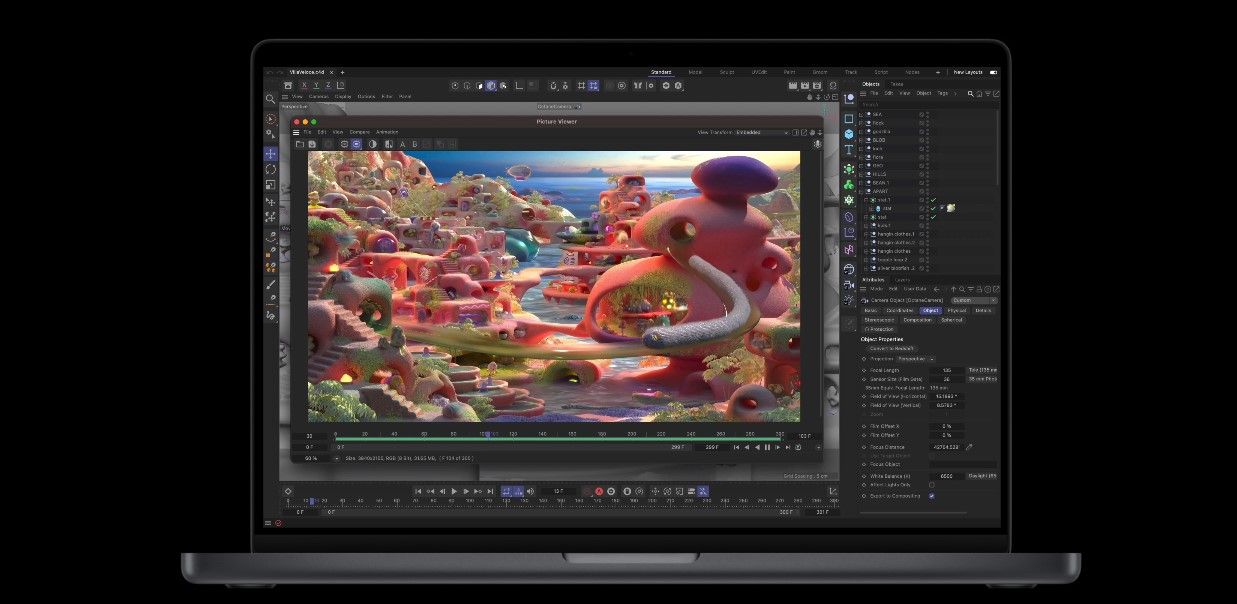Click the Focus Distance picker icon
Screen dimensions: 1237x604
point(969,447)
